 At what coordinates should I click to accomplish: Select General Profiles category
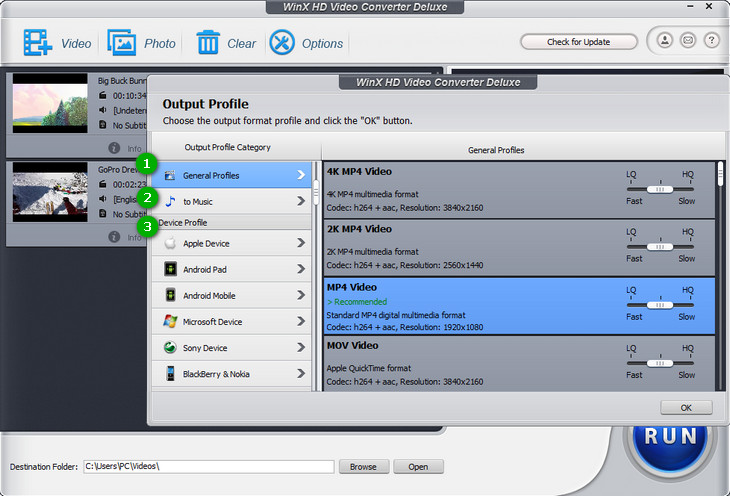click(231, 175)
